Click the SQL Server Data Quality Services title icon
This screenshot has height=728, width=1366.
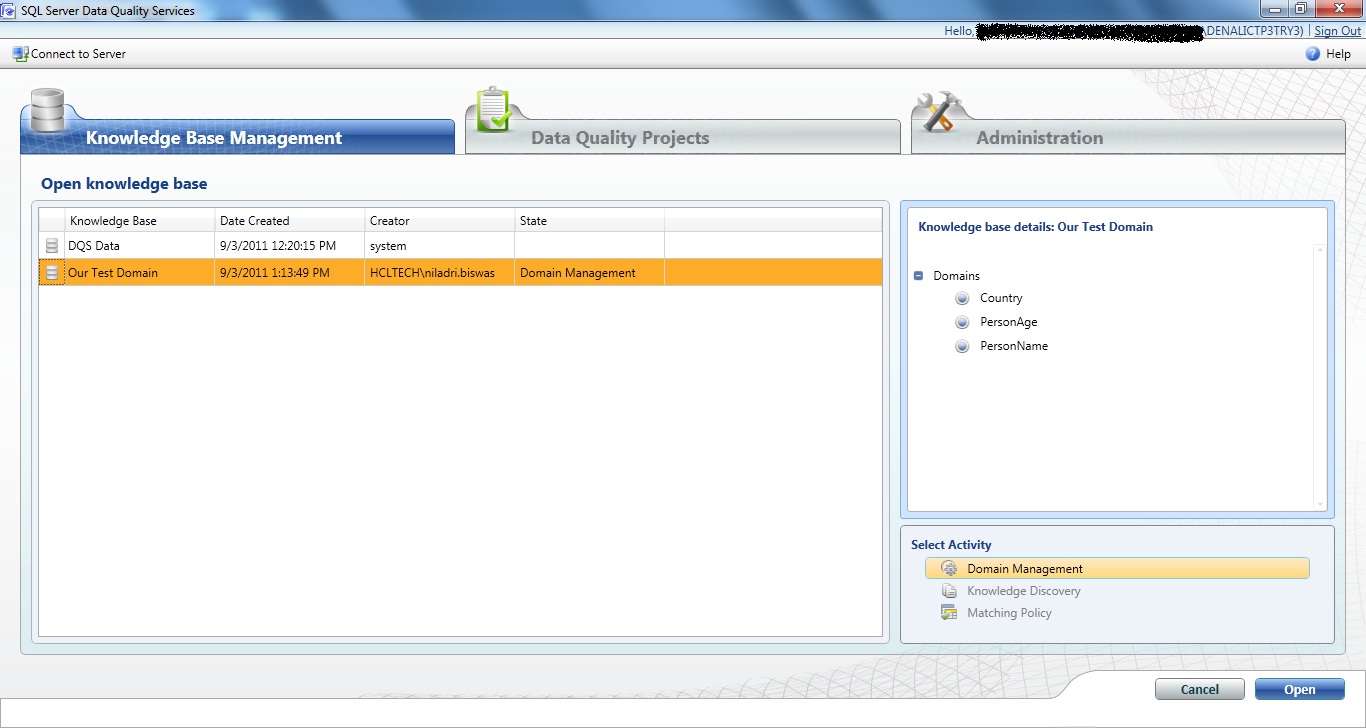tap(9, 10)
